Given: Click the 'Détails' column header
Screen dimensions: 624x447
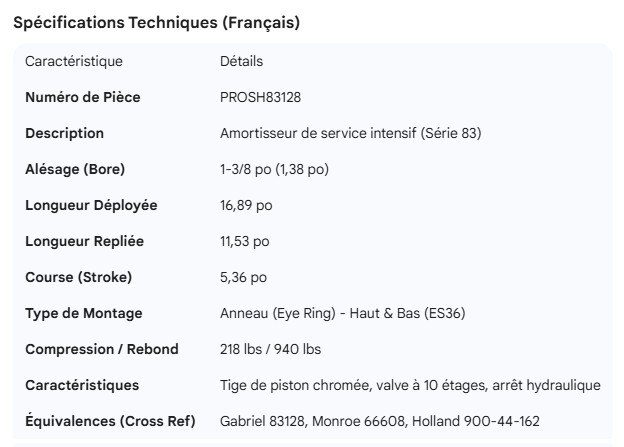Looking at the screenshot, I should (x=241, y=62).
